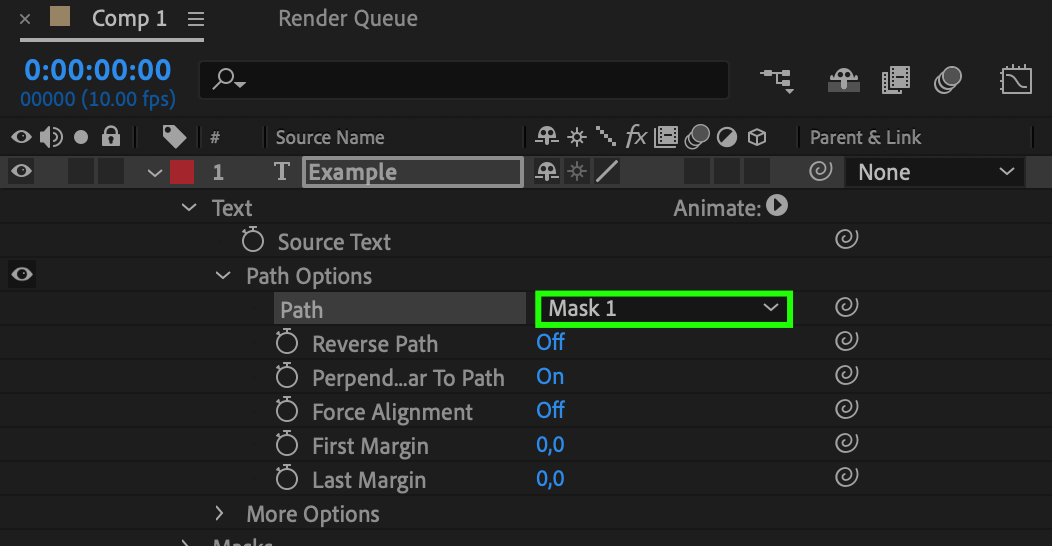Image resolution: width=1052 pixels, height=546 pixels.
Task: Click the red layer label color swatch
Action: [182, 172]
